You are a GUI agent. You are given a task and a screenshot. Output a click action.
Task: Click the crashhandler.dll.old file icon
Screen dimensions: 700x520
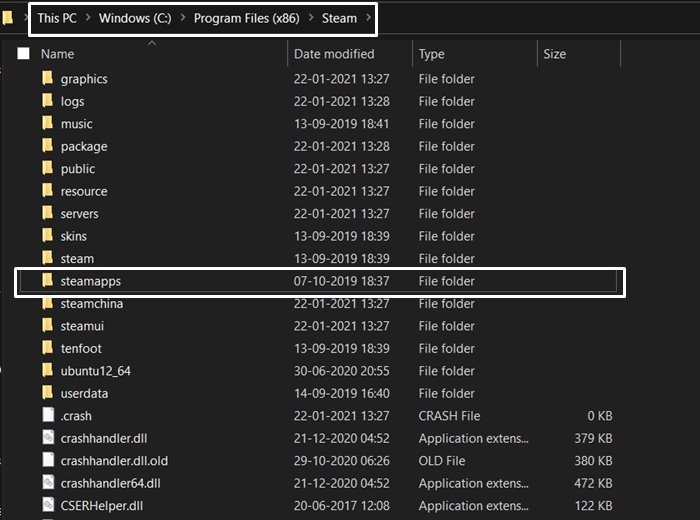pyautogui.click(x=48, y=459)
